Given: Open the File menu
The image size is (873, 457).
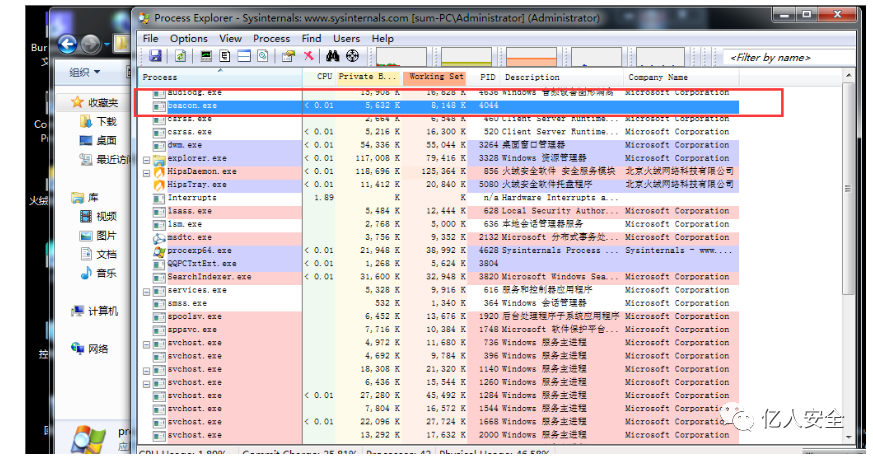Looking at the screenshot, I should click(x=150, y=38).
